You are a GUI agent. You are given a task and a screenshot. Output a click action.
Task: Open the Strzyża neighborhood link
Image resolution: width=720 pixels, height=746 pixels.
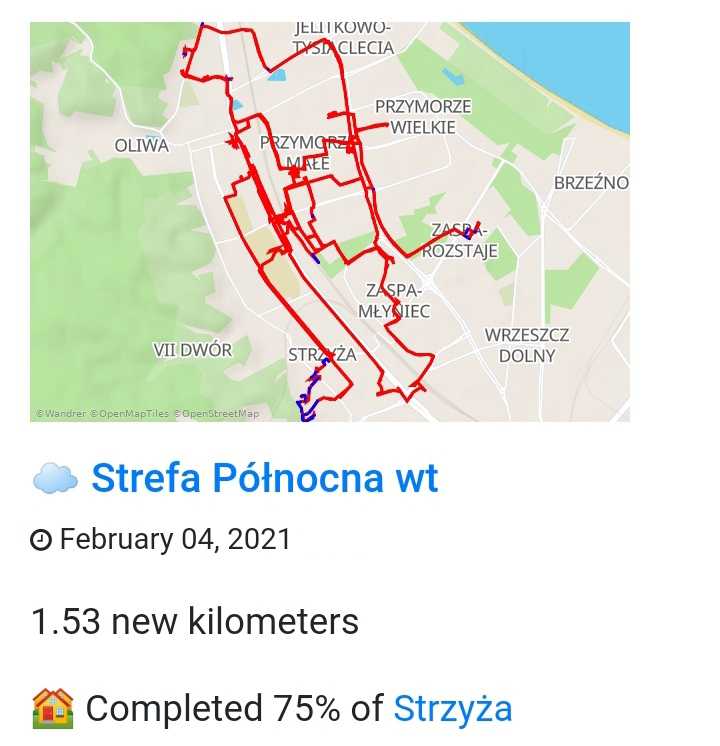click(453, 709)
